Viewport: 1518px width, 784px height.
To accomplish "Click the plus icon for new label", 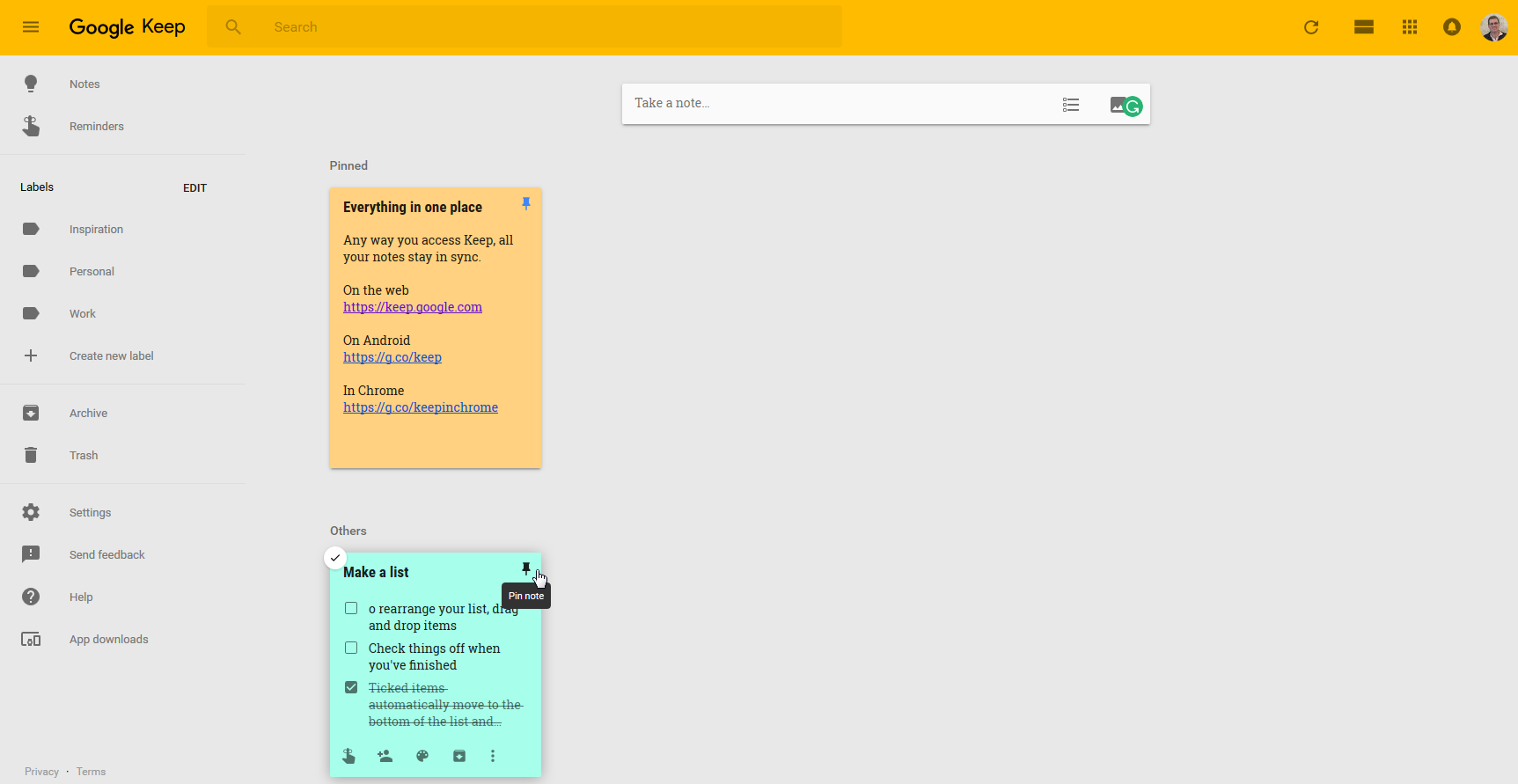I will (x=31, y=355).
